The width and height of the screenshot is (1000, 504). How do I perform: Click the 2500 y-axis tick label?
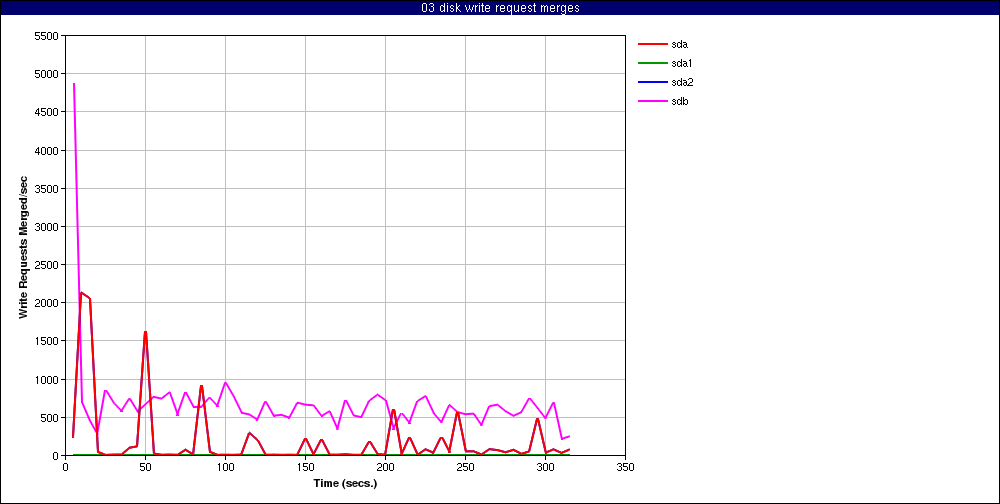pos(47,265)
